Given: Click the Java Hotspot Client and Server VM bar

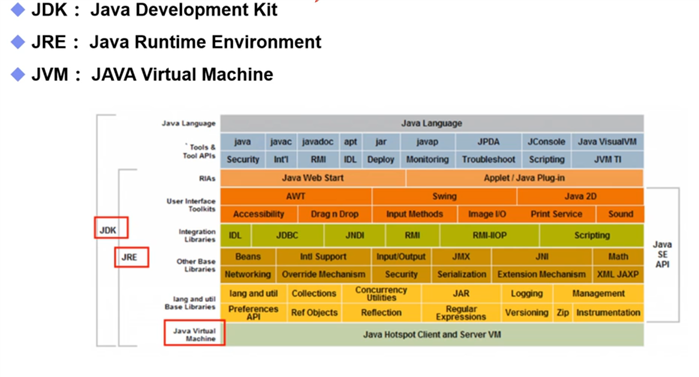Looking at the screenshot, I should (432, 334).
